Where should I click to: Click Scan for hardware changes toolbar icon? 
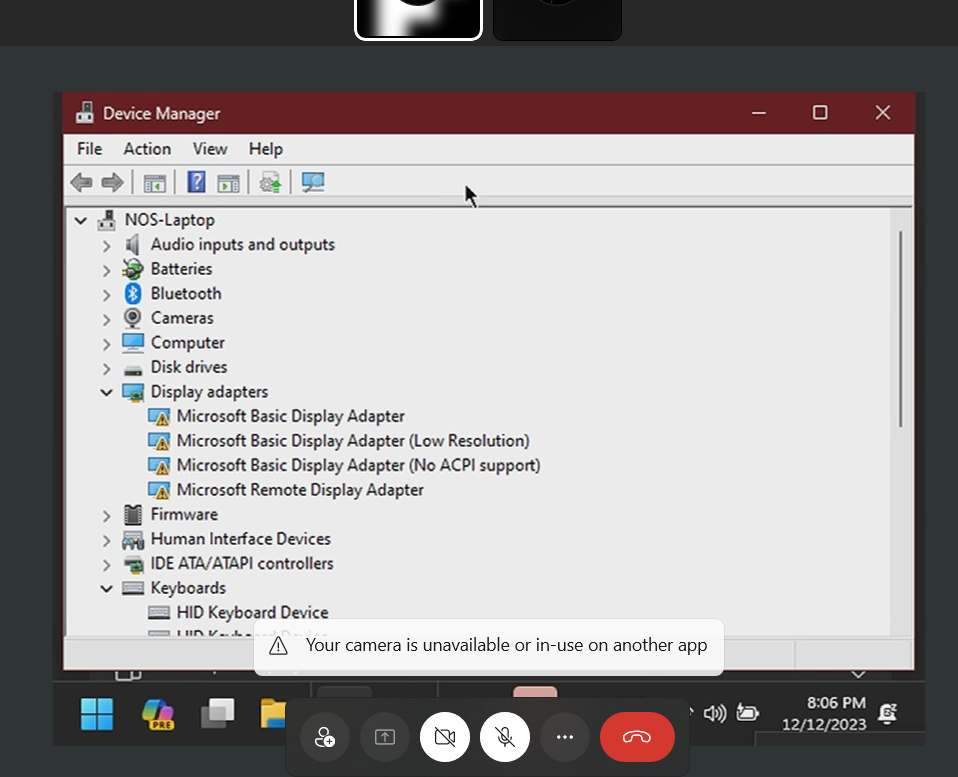coord(313,182)
